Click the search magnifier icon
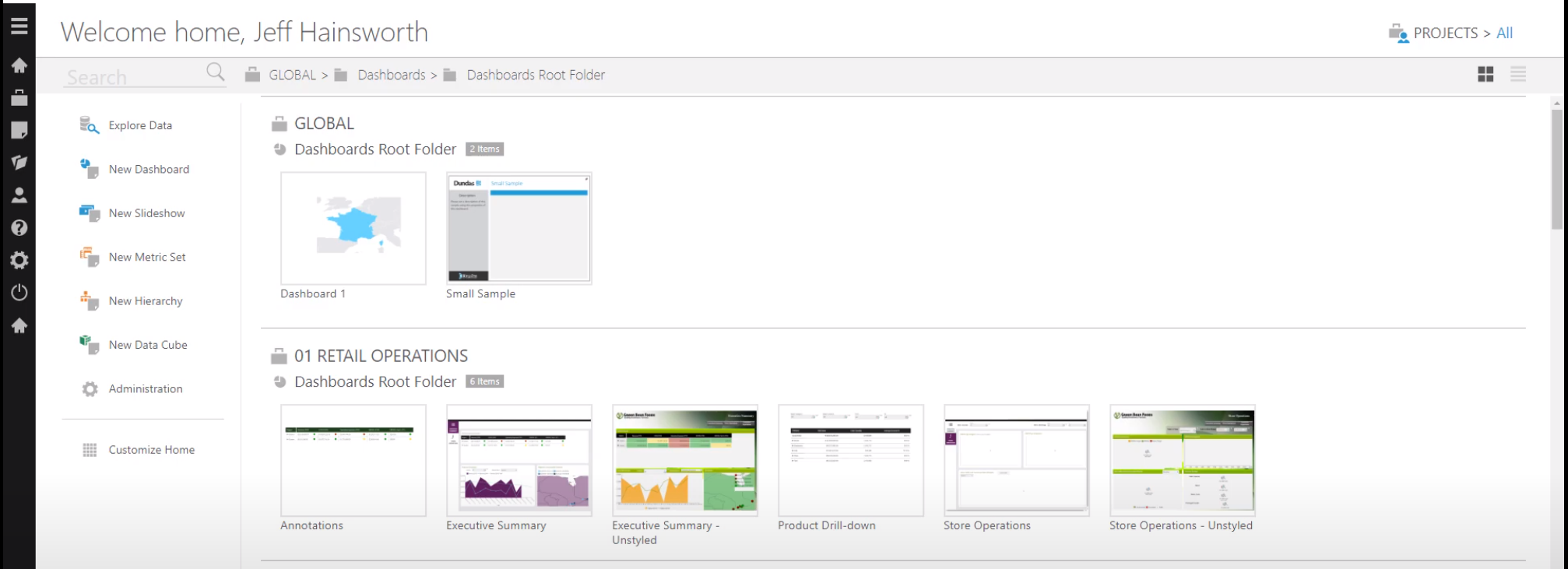The height and width of the screenshot is (569, 1568). pos(216,72)
